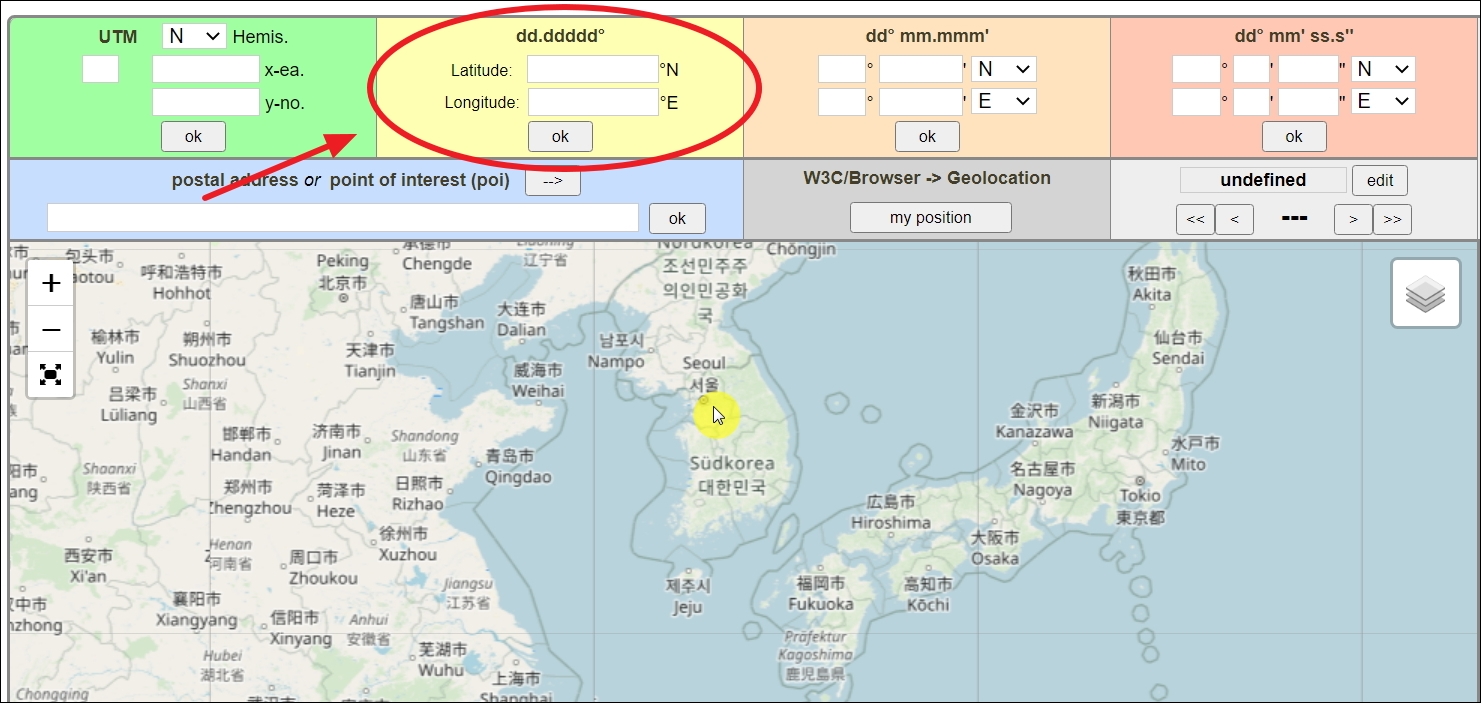The height and width of the screenshot is (703, 1481).
Task: Confirm UTM coordinates with ok button
Action: pyautogui.click(x=193, y=137)
